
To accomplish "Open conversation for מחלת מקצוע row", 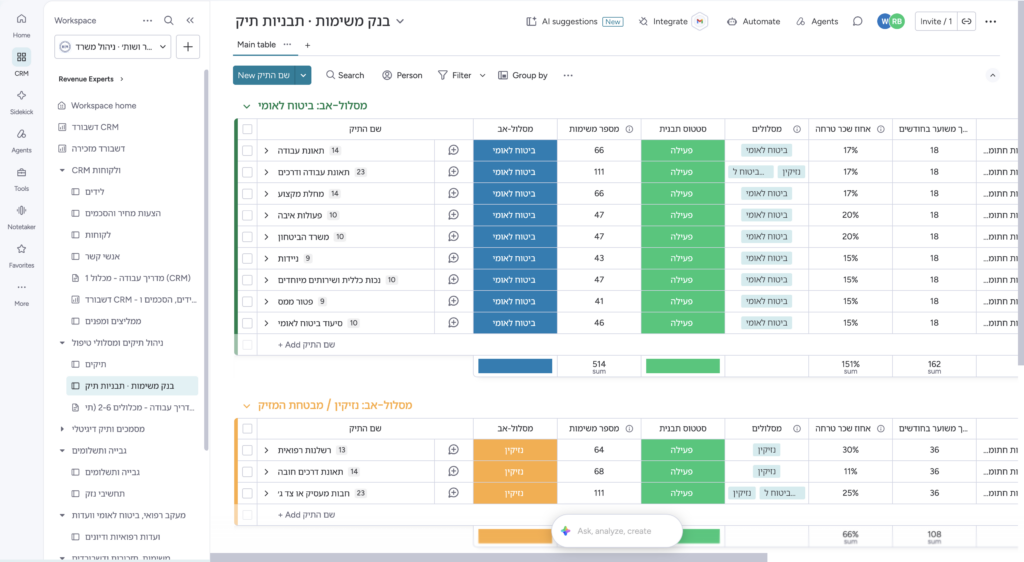I will click(x=453, y=193).
